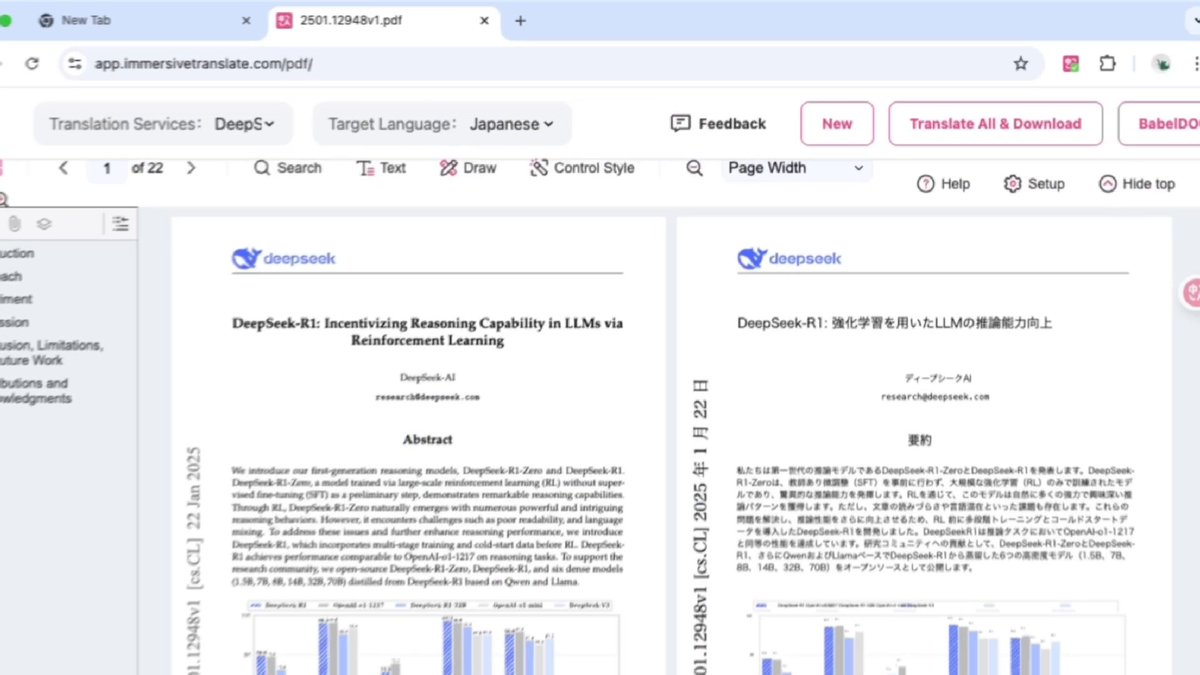Click the deepseek logo on the original page

[283, 258]
